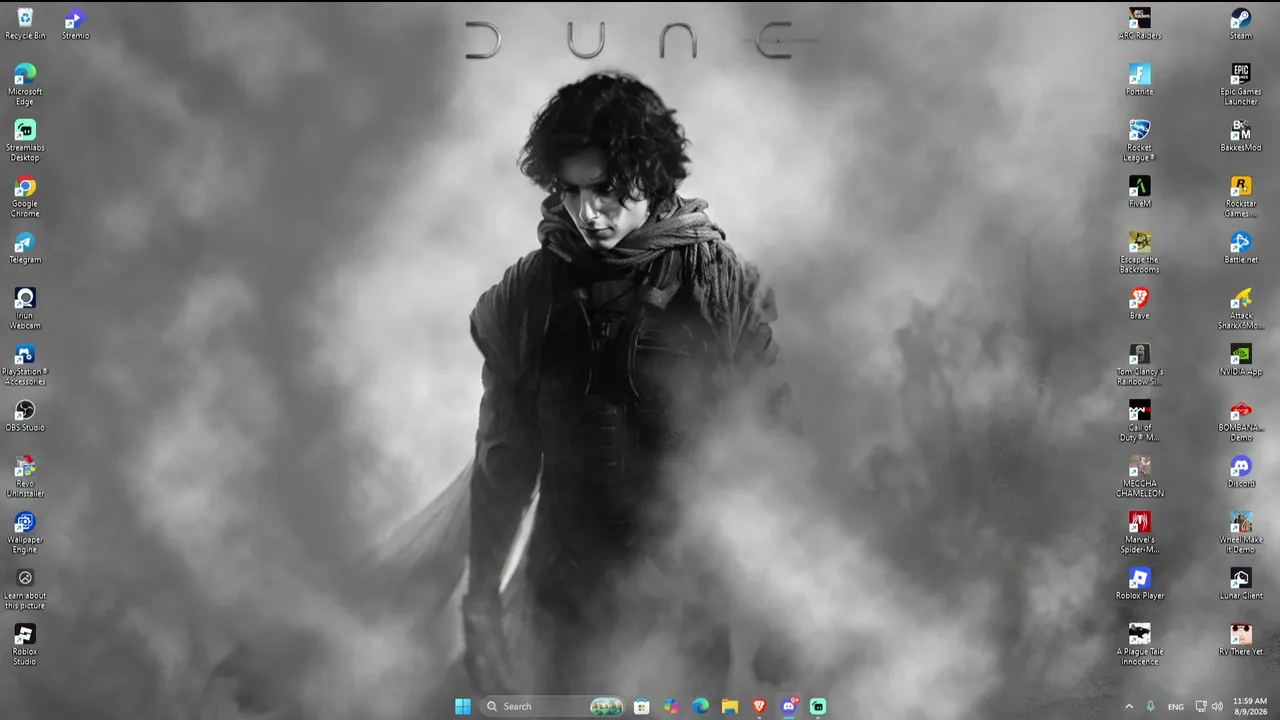Select the NVIDIA App desktop shortcut
Viewport: 1280px width, 720px height.
coord(1241,360)
